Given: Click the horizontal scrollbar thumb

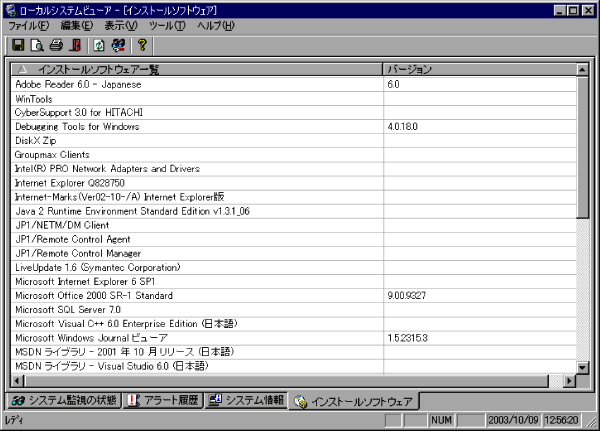Looking at the screenshot, I should (x=286, y=381).
